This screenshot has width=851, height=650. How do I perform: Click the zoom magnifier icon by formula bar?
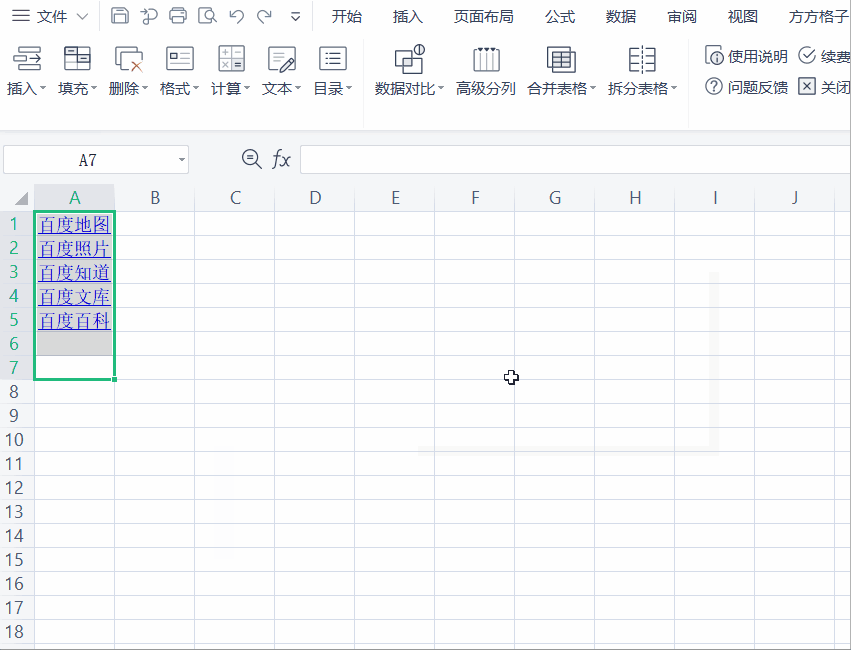click(x=251, y=159)
